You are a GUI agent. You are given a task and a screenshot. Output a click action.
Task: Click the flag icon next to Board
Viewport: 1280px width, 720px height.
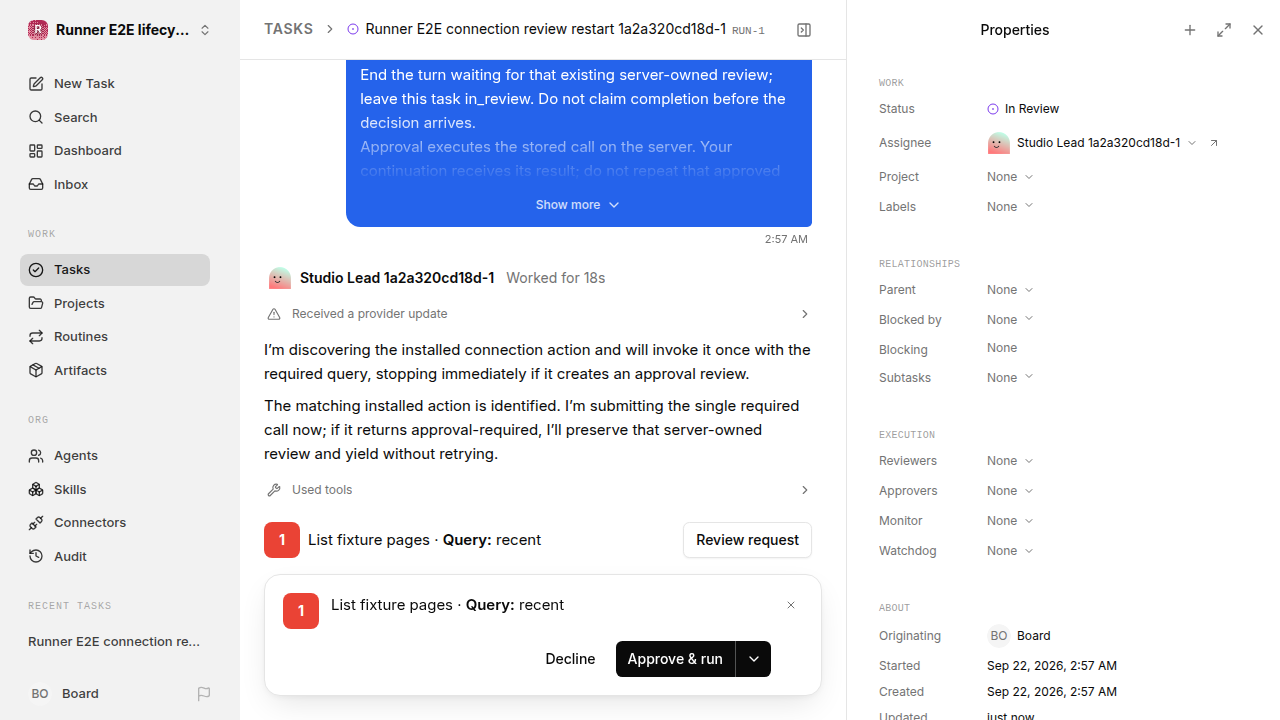204,694
